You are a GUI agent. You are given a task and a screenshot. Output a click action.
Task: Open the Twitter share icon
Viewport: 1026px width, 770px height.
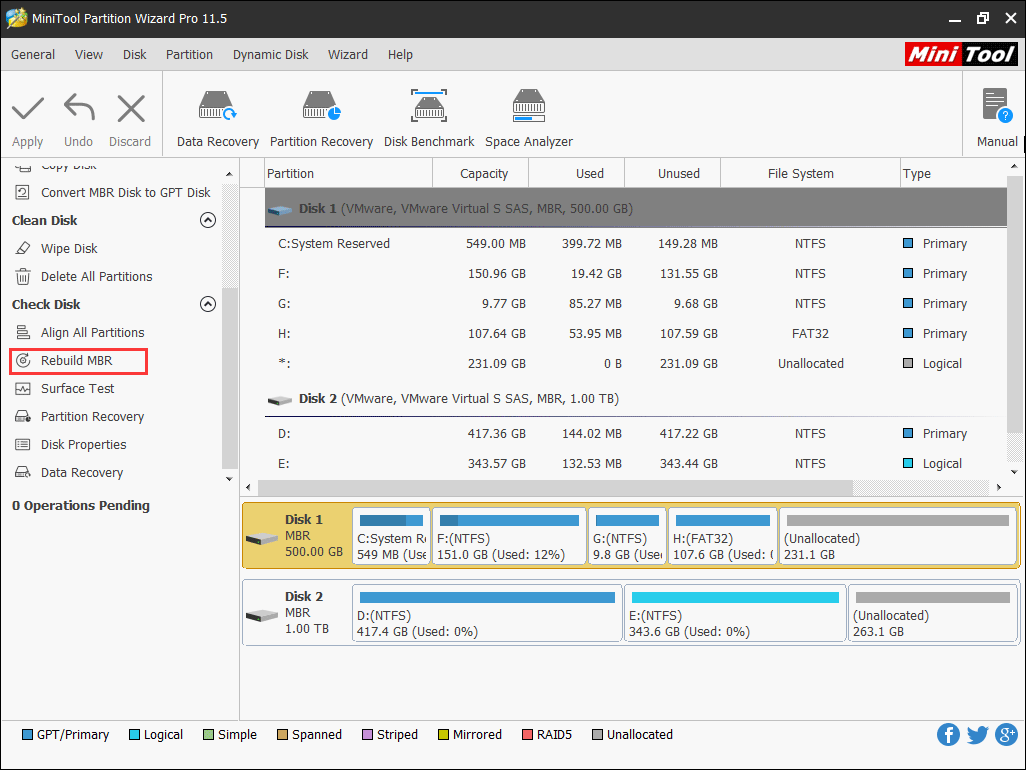coord(978,735)
